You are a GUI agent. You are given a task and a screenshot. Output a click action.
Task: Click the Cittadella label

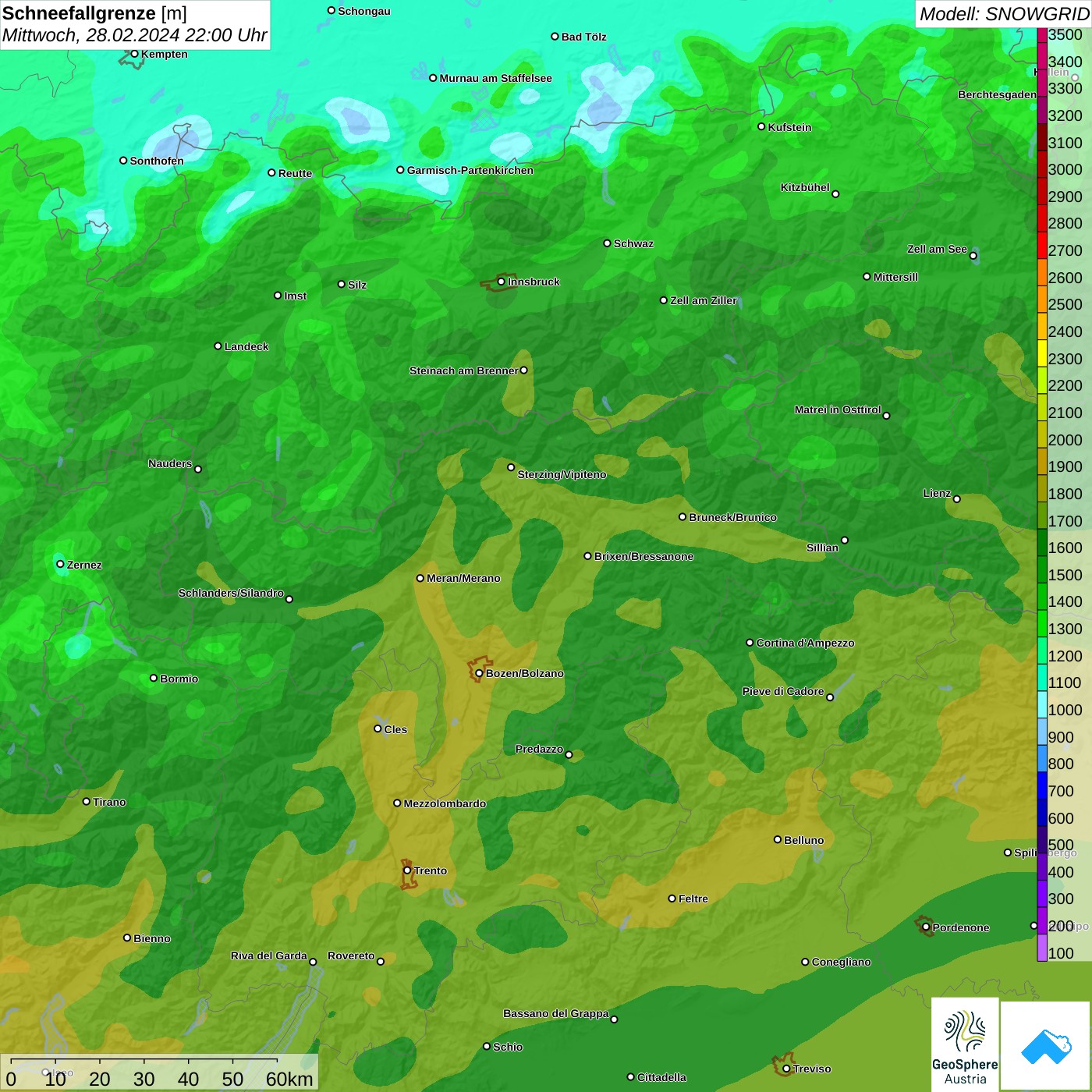(661, 1077)
